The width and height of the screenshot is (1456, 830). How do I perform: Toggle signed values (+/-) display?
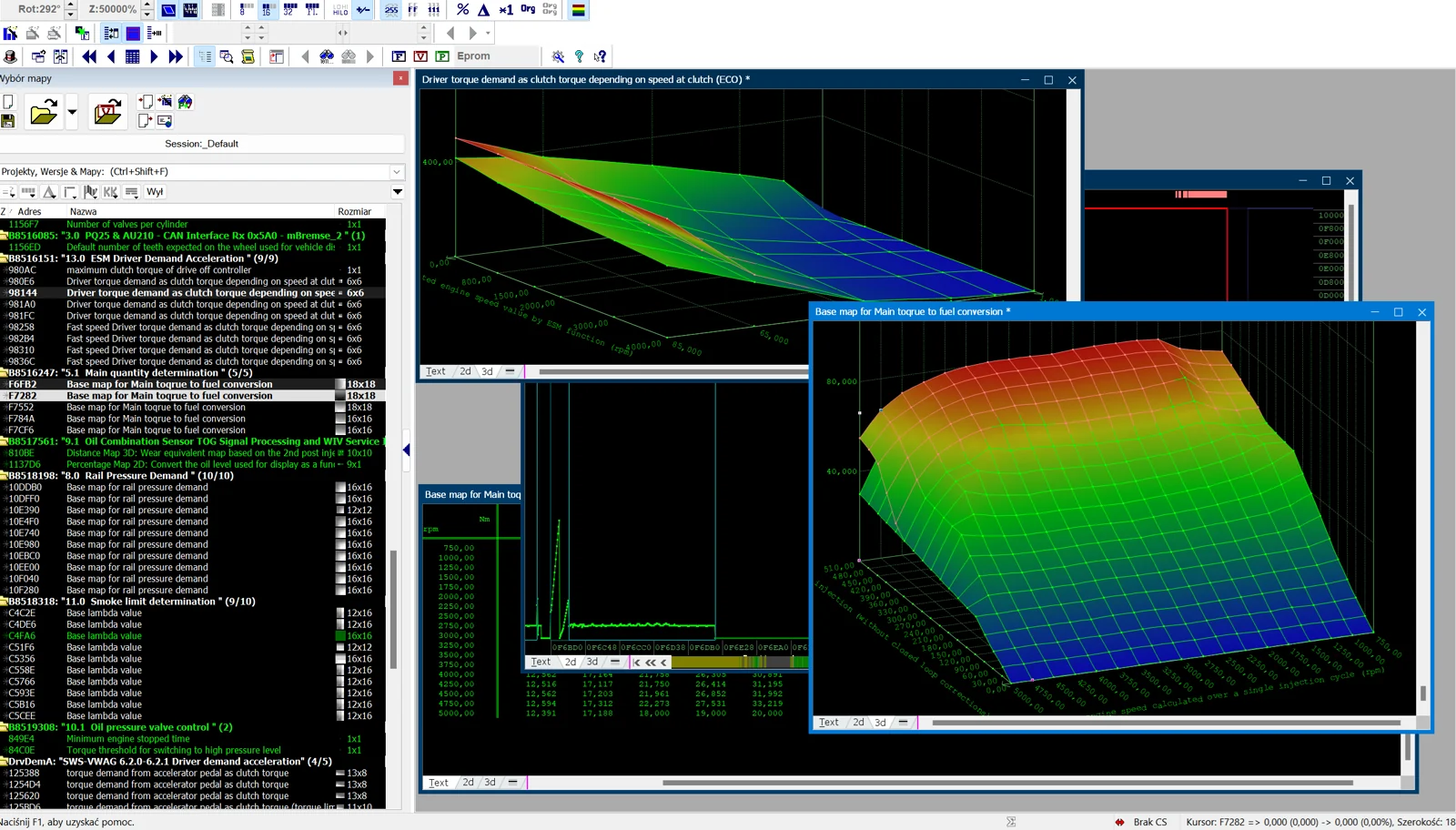pos(363,10)
